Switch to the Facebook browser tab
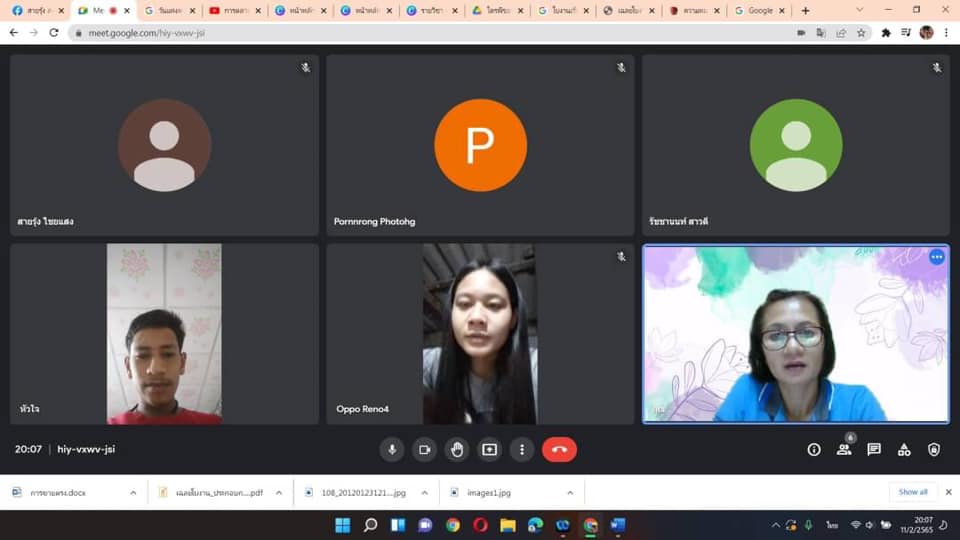Image resolution: width=960 pixels, height=540 pixels. [x=35, y=11]
